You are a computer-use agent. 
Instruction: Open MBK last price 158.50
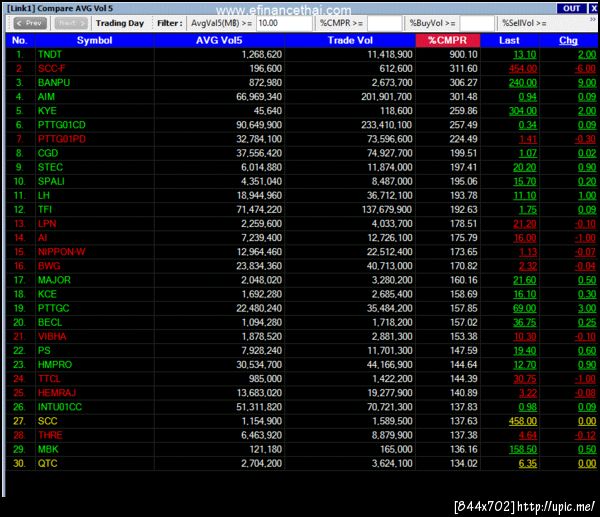coord(522,449)
